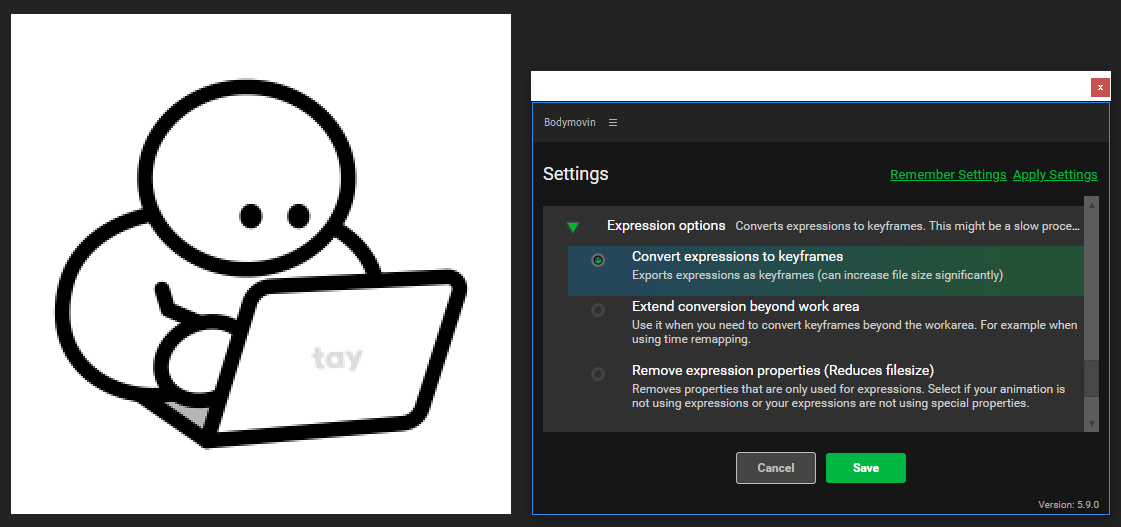
Task: Click the Expression options heading text
Action: click(666, 225)
